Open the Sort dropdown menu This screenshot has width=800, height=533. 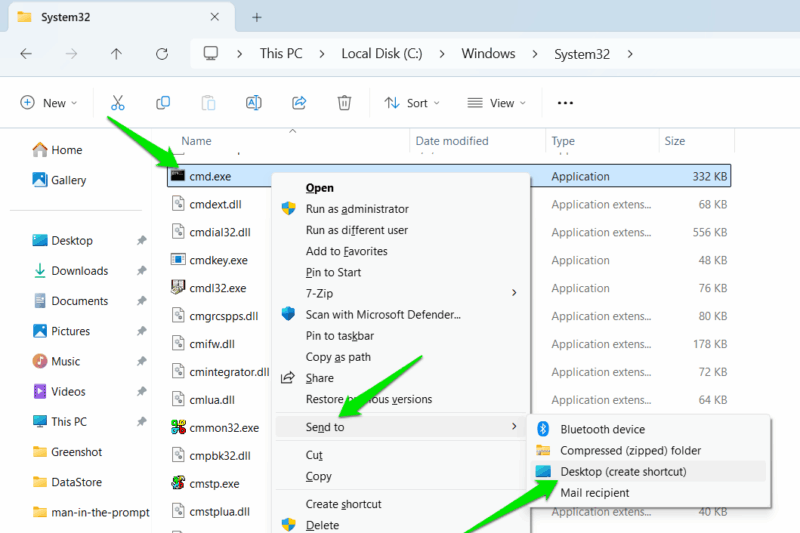coord(412,103)
